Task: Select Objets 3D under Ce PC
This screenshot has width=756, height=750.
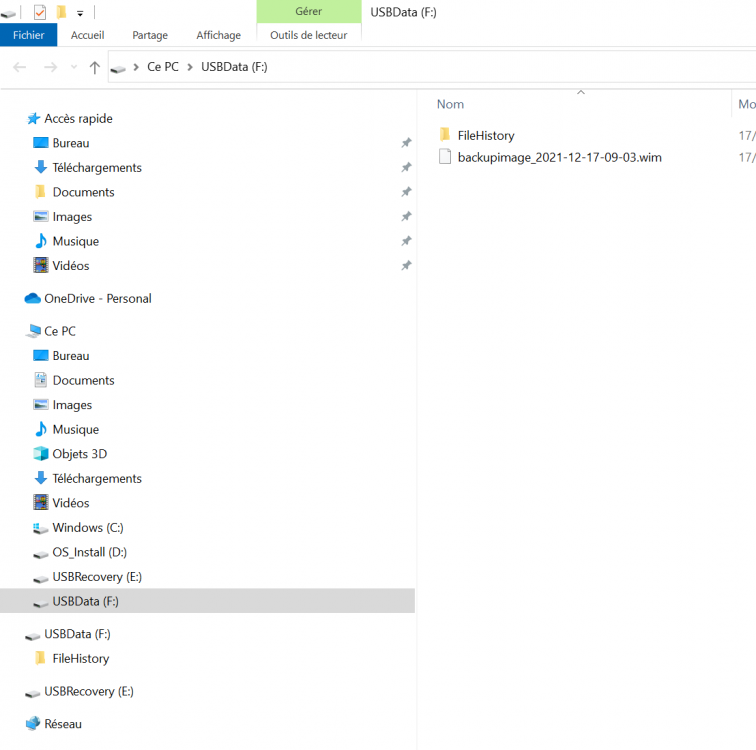Action: click(79, 454)
